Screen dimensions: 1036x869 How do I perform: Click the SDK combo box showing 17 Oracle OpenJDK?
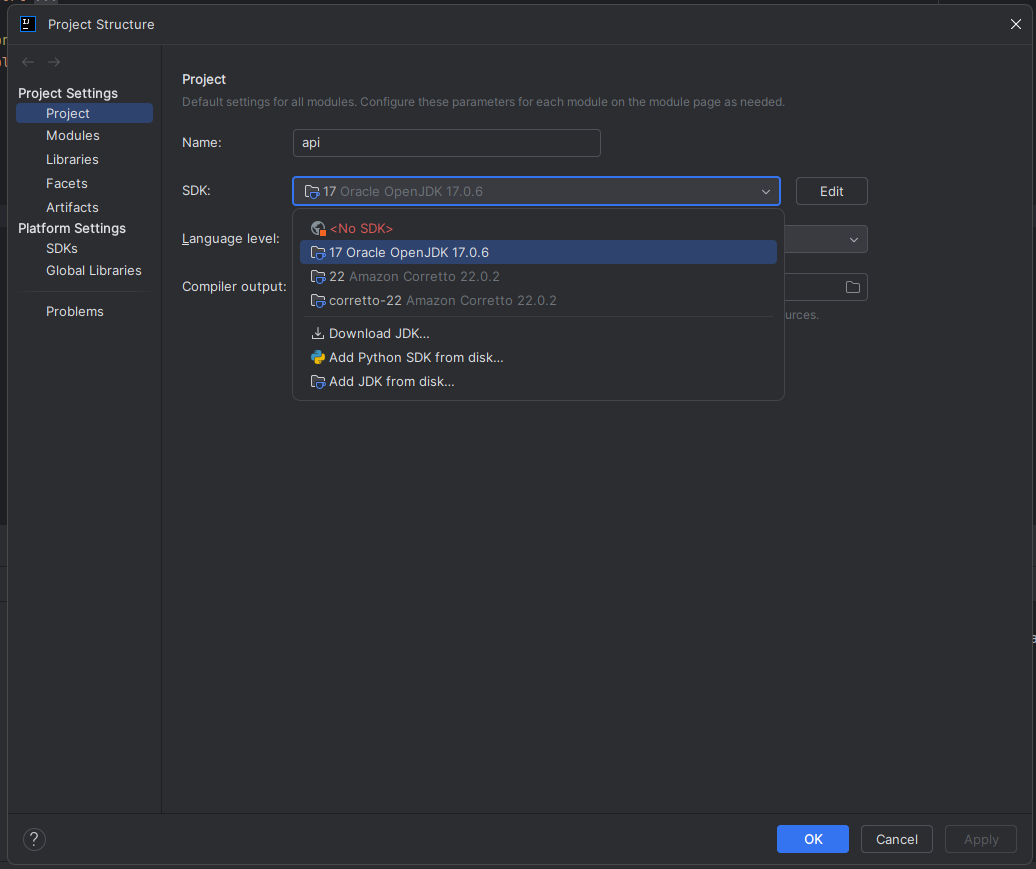tap(536, 192)
